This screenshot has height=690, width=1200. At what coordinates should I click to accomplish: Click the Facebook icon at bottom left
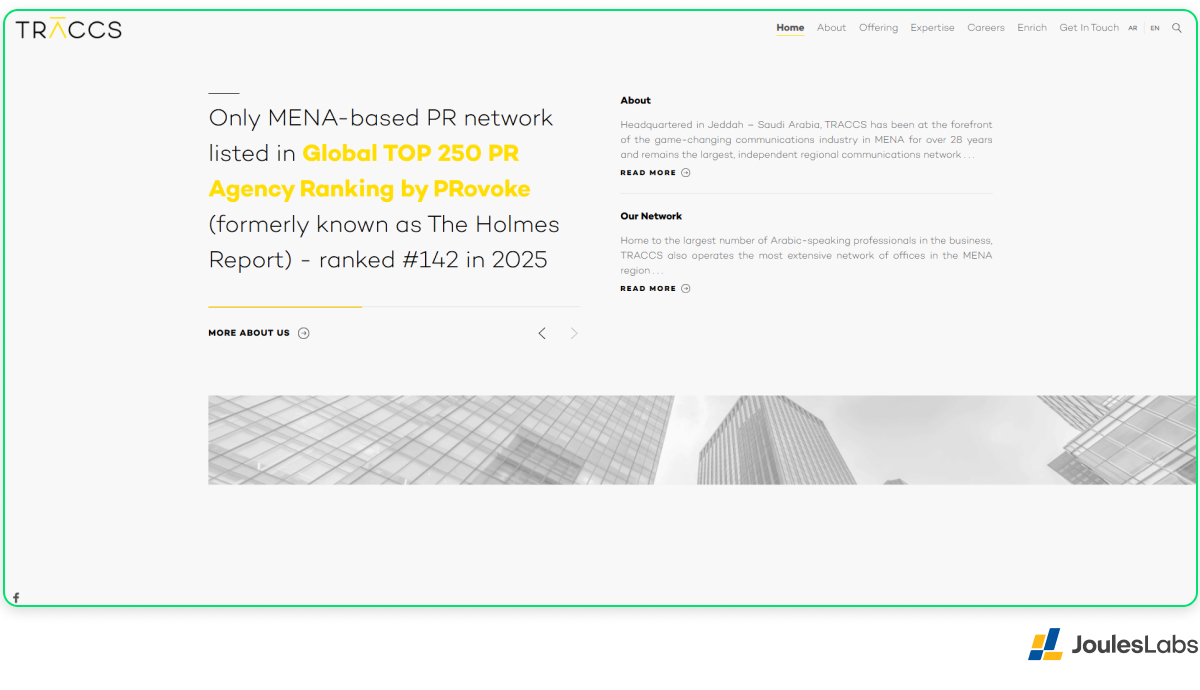(16, 598)
